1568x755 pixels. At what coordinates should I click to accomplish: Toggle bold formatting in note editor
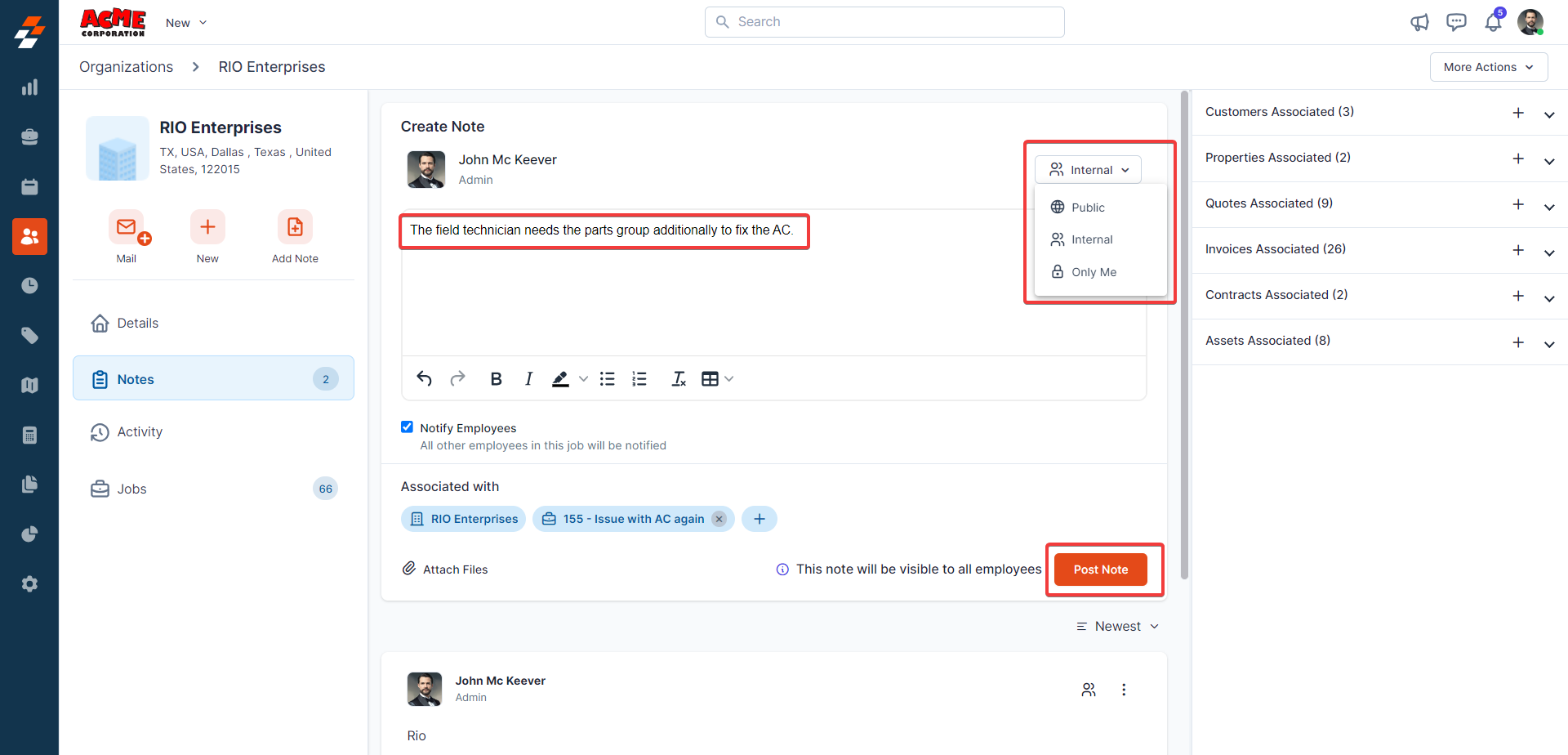tap(496, 378)
